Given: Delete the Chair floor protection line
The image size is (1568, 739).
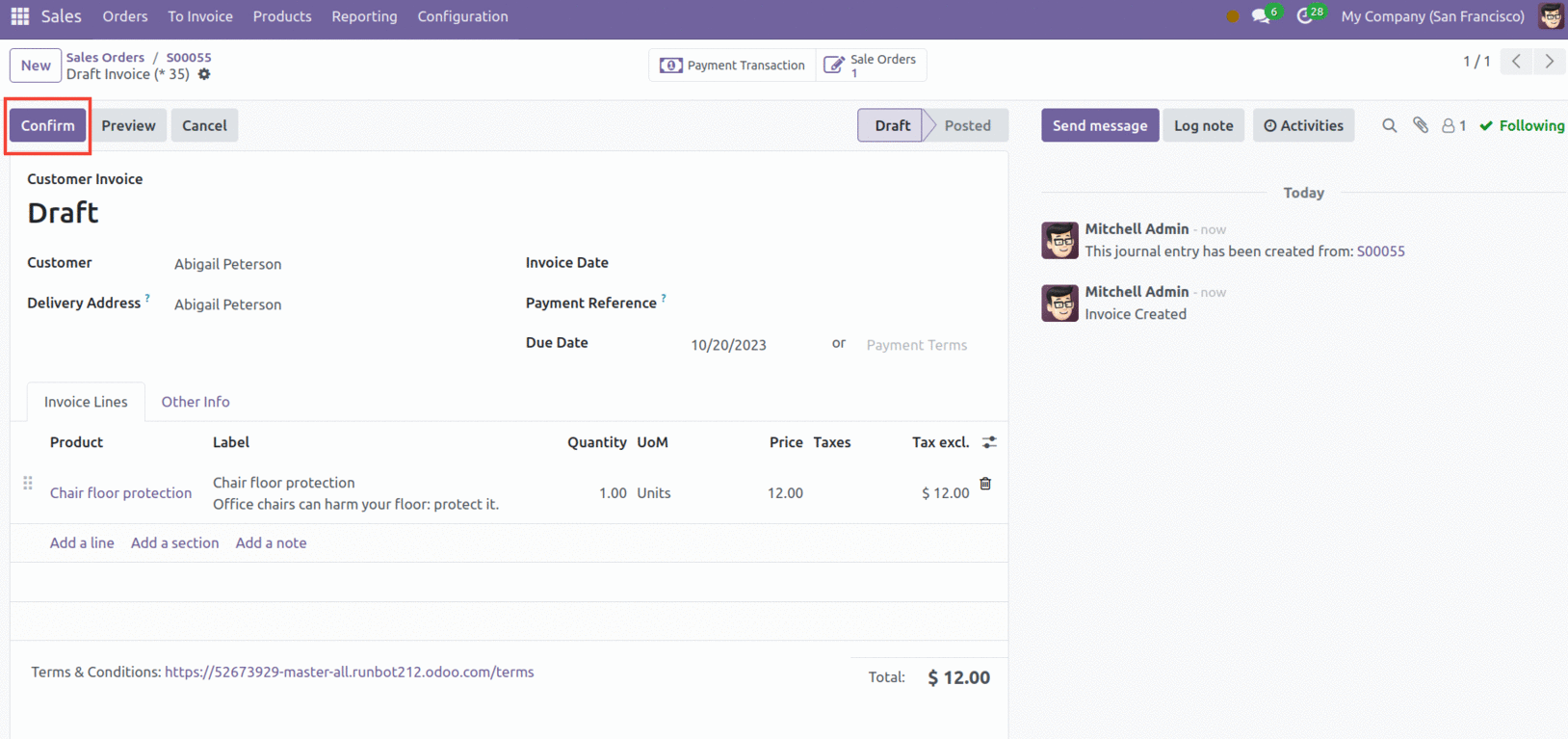Looking at the screenshot, I should 985,484.
